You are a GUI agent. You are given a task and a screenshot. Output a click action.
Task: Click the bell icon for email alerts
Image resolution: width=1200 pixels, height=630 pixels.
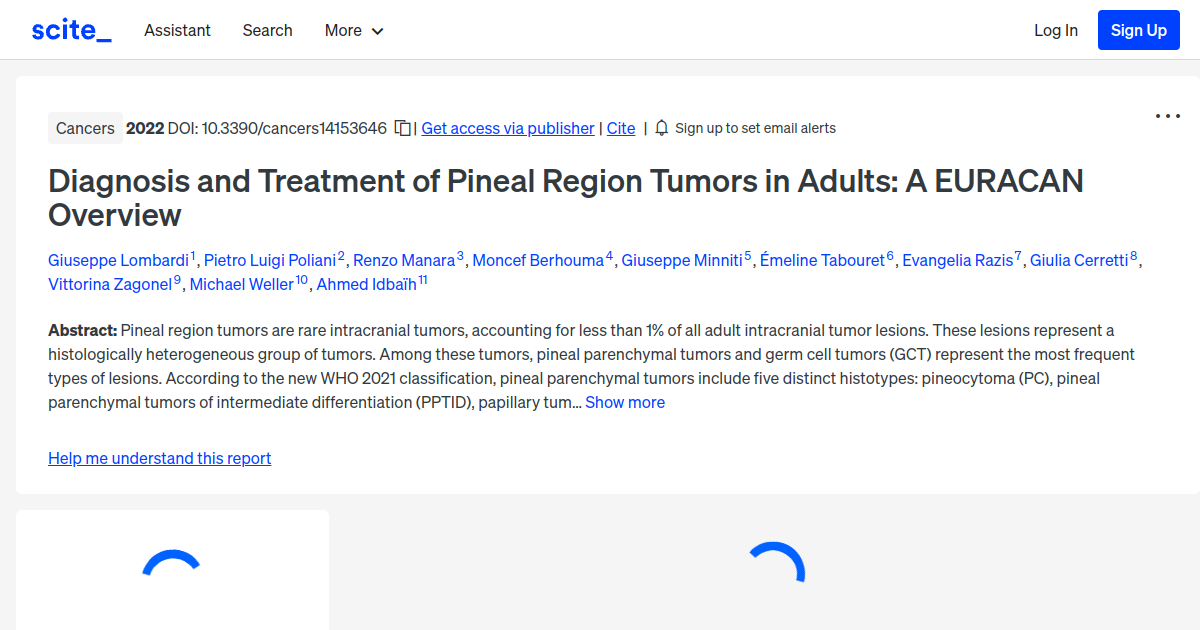click(x=661, y=128)
